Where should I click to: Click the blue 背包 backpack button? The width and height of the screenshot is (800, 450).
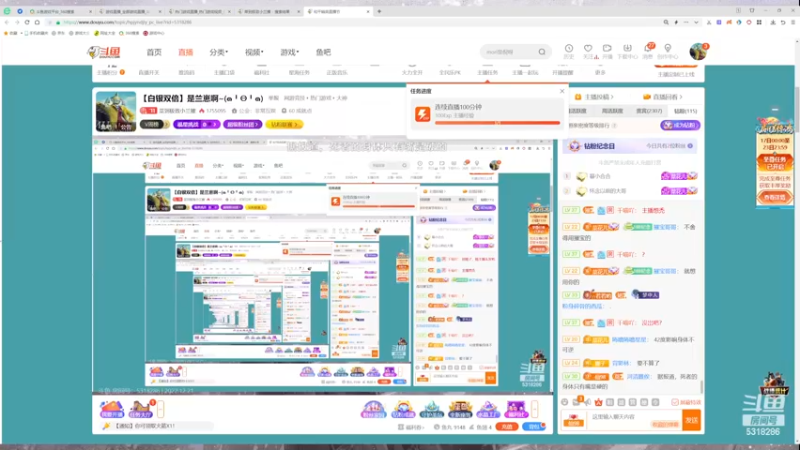534,427
